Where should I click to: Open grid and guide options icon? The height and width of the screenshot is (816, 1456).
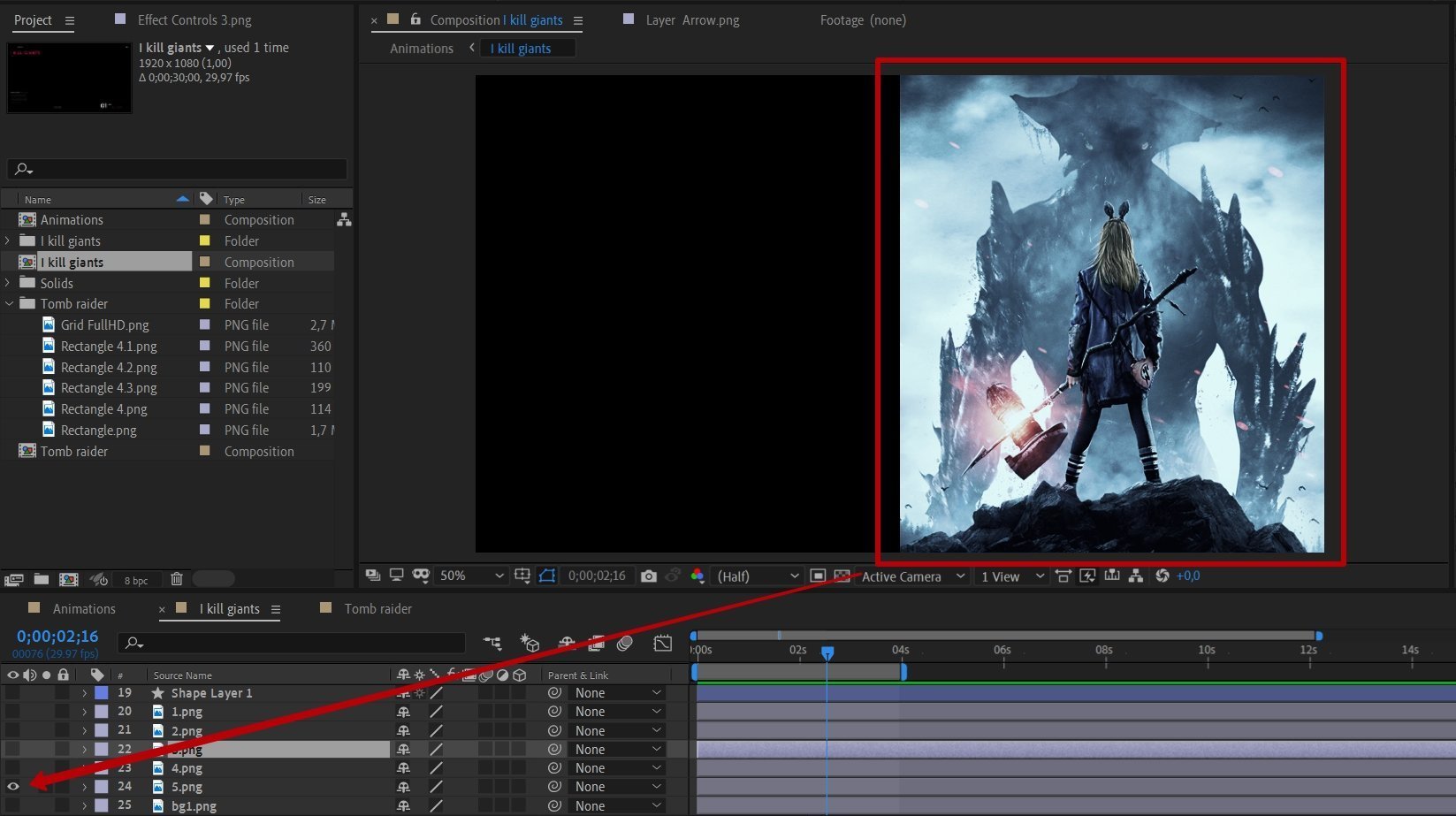tap(522, 576)
